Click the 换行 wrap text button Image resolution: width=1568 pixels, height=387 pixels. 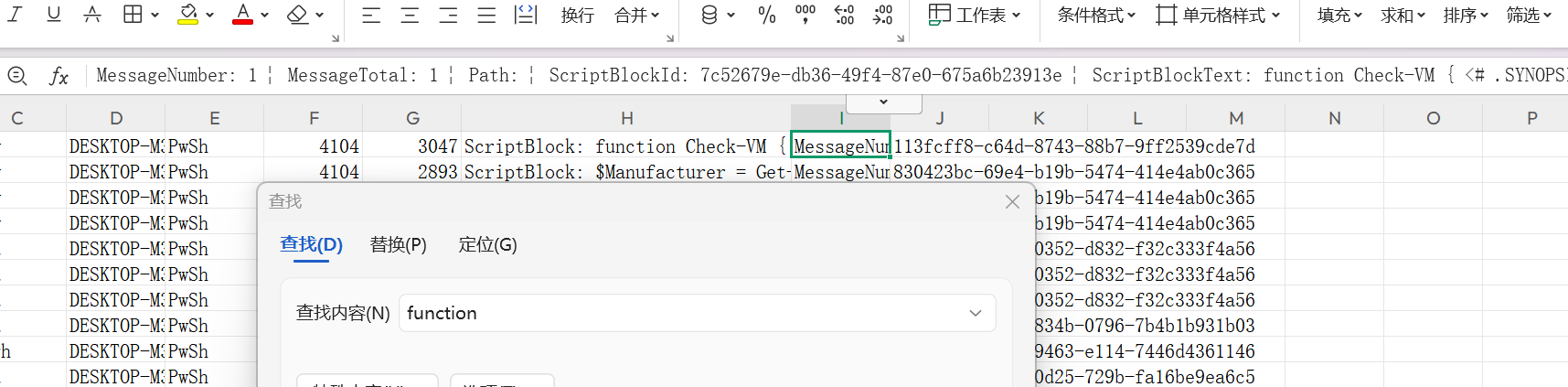tap(578, 16)
